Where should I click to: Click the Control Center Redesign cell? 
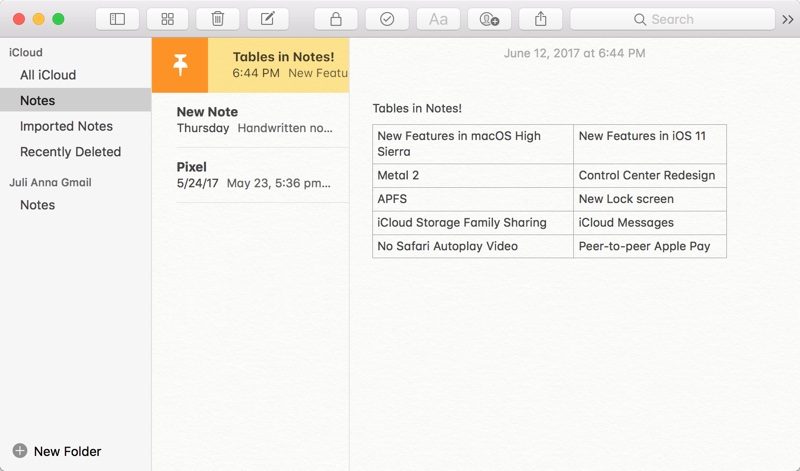(x=650, y=176)
